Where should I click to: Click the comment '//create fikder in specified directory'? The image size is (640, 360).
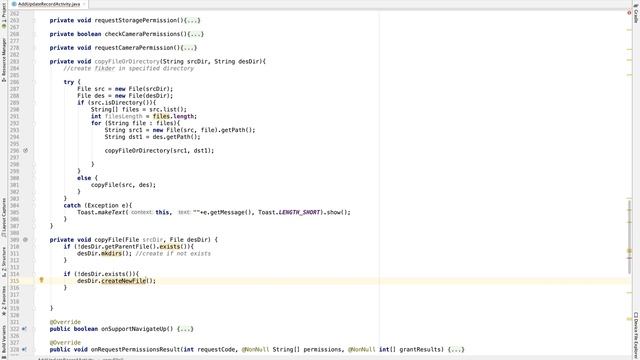click(x=128, y=68)
